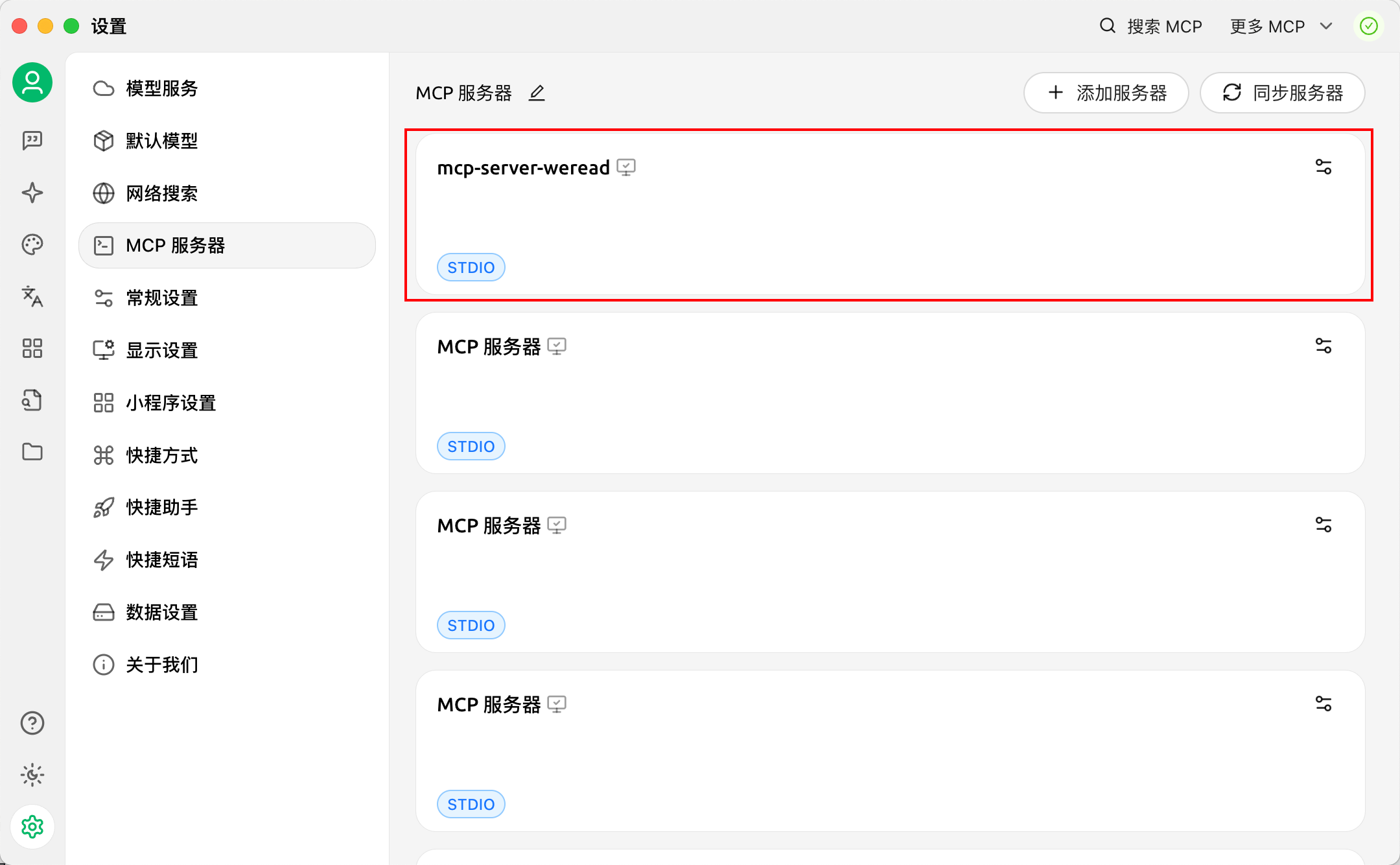Open the paint palette sidebar icon

(x=32, y=244)
